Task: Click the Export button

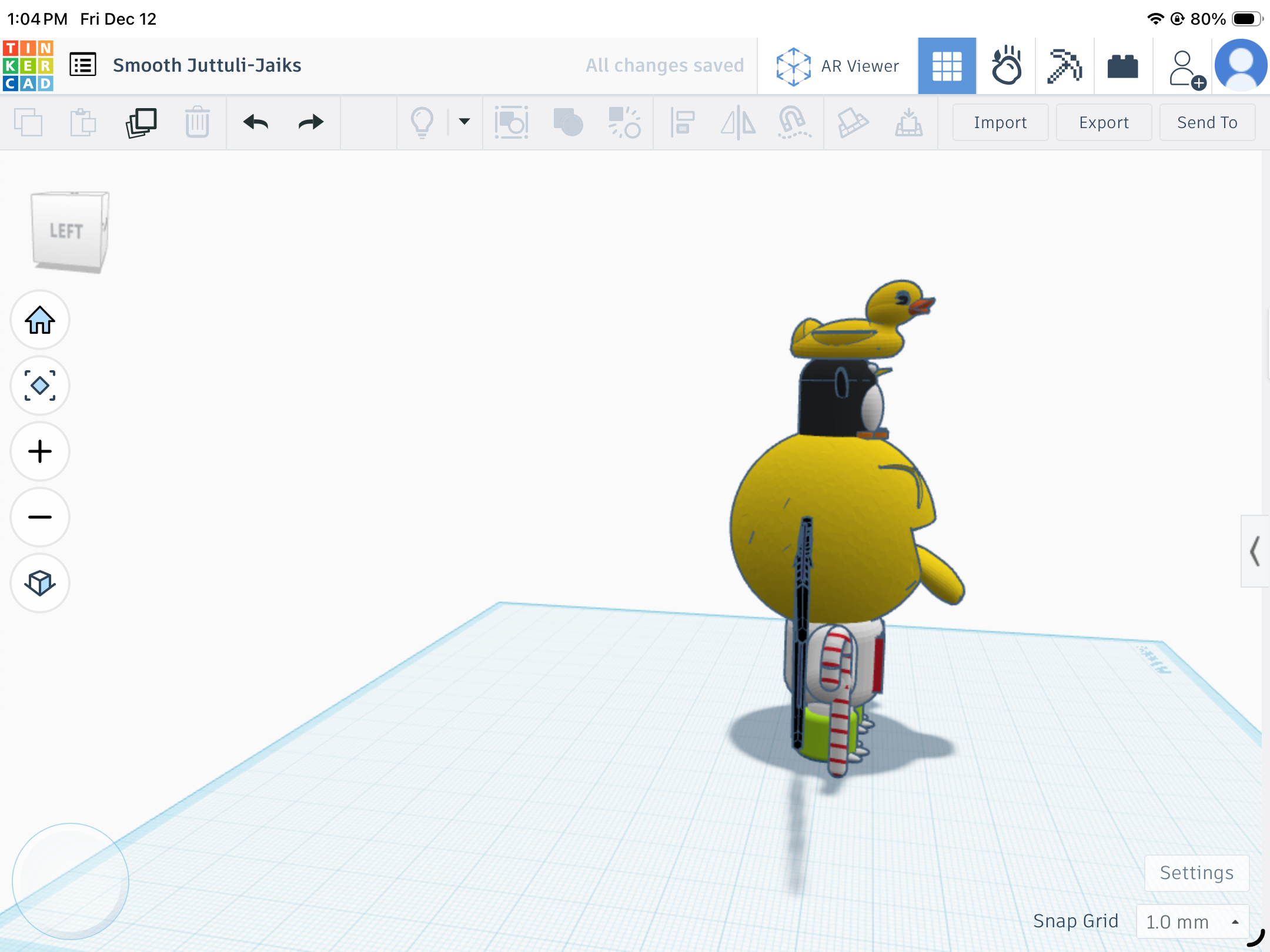Action: point(1104,122)
